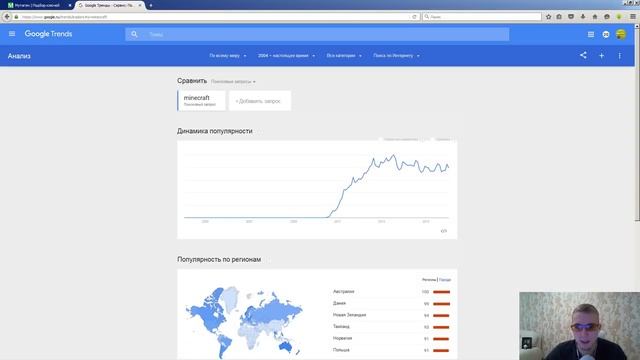
Task: Open the Firefox downloads arrow icon
Action: (583, 17)
